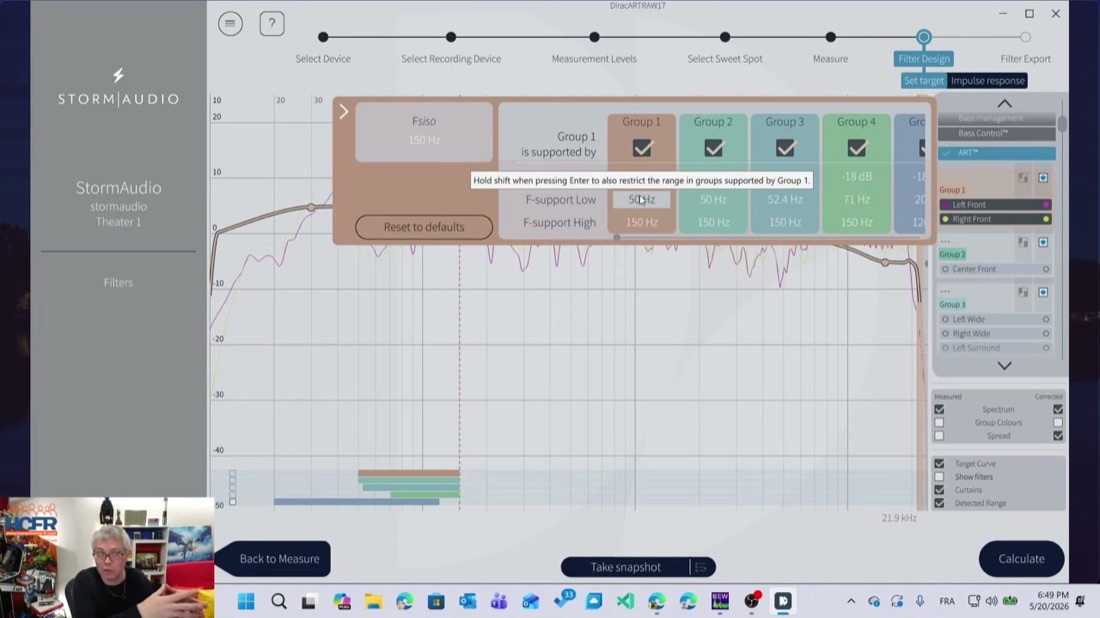The height and width of the screenshot is (618, 1100).
Task: Click Group 1 layout icon in sidebar
Action: click(x=1023, y=178)
